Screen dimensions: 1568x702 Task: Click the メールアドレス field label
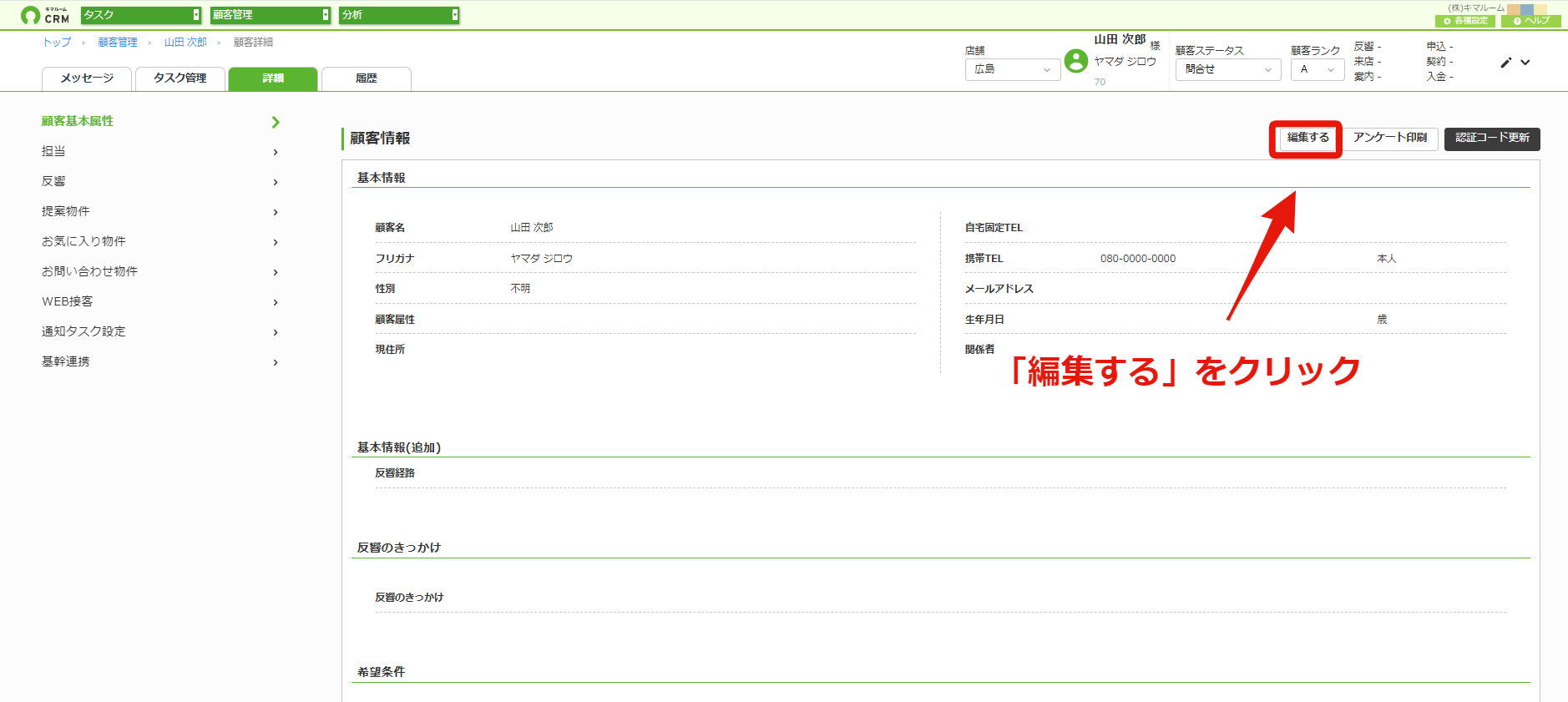click(999, 289)
